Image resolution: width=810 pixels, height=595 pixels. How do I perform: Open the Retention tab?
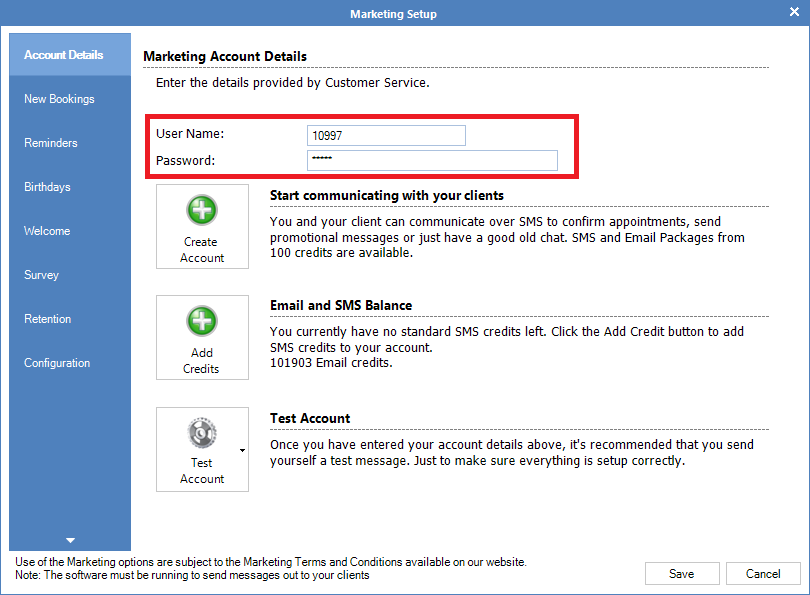click(48, 319)
